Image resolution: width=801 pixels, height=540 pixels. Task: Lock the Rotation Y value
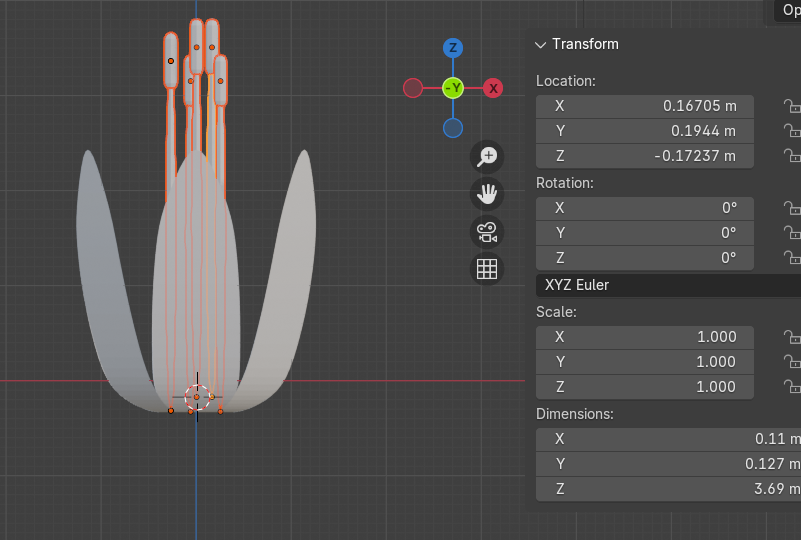pos(791,233)
